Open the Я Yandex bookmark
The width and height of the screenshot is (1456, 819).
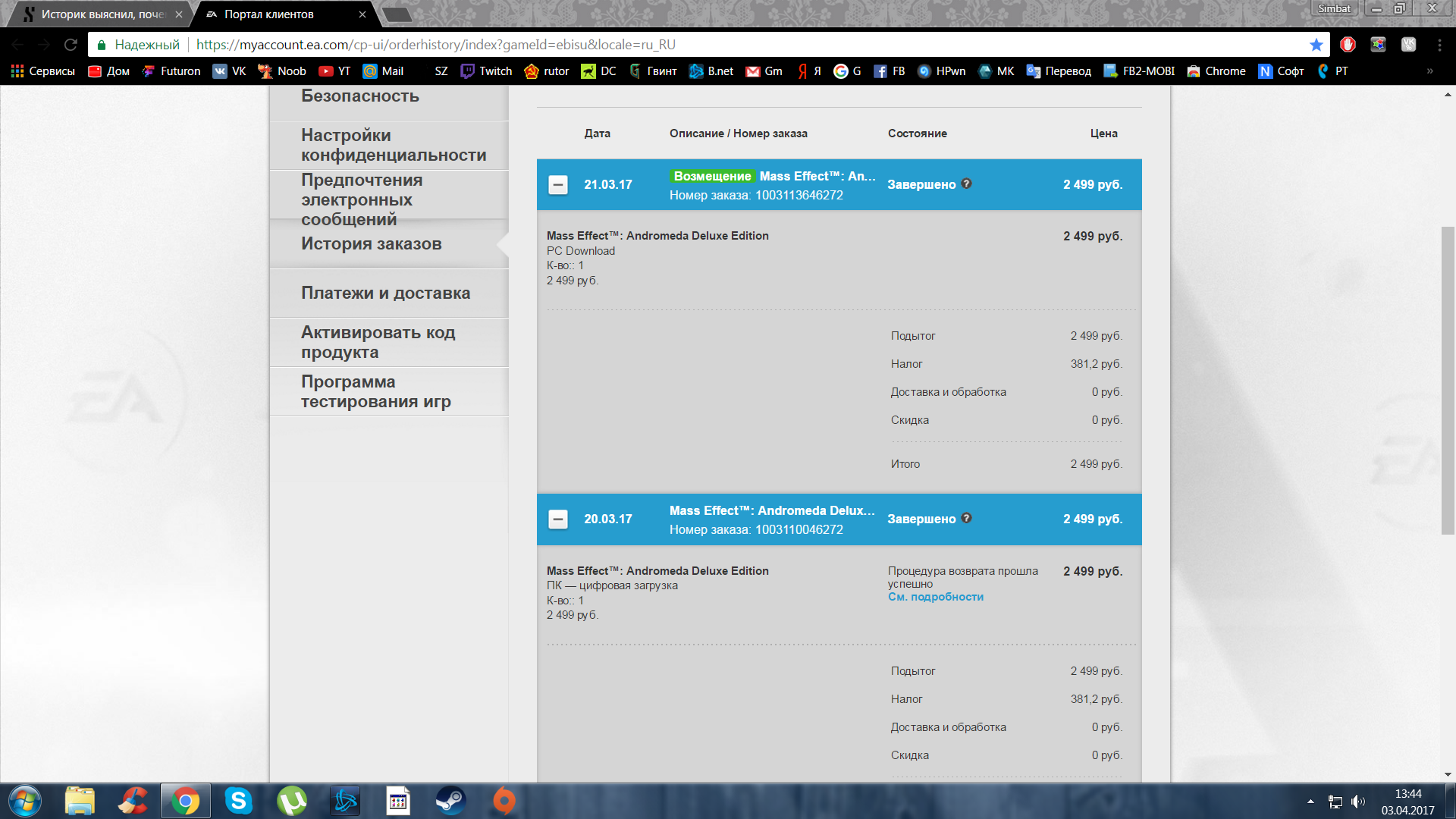810,71
